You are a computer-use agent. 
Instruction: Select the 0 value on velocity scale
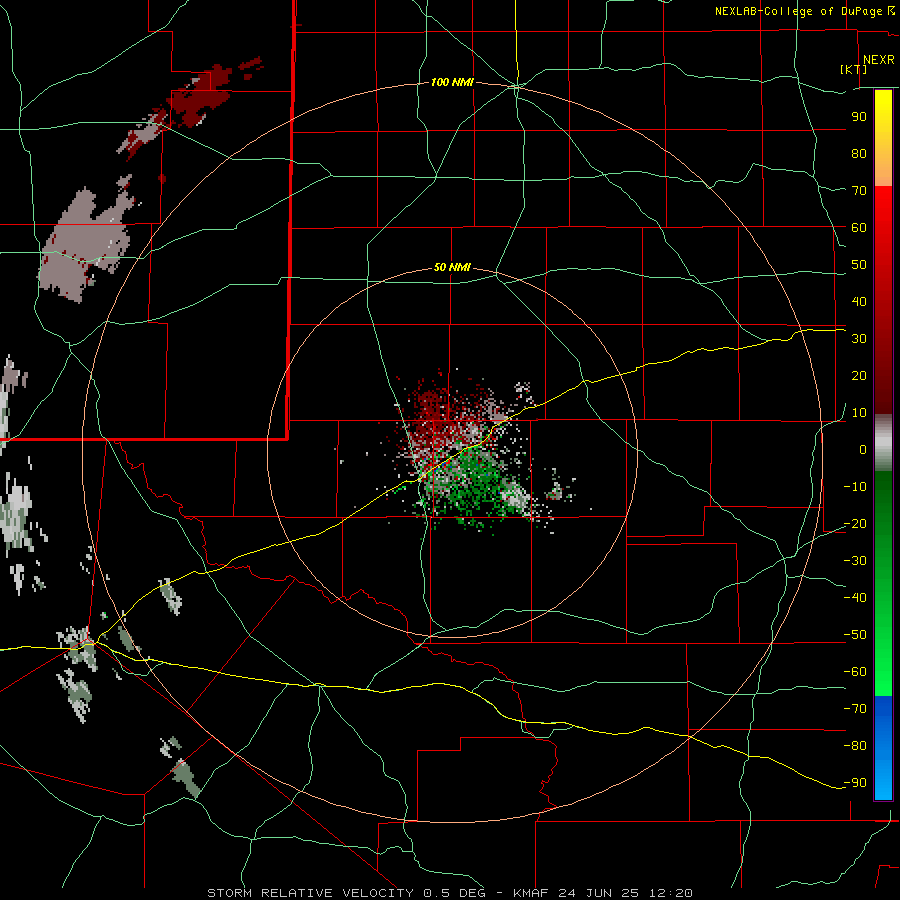863,449
